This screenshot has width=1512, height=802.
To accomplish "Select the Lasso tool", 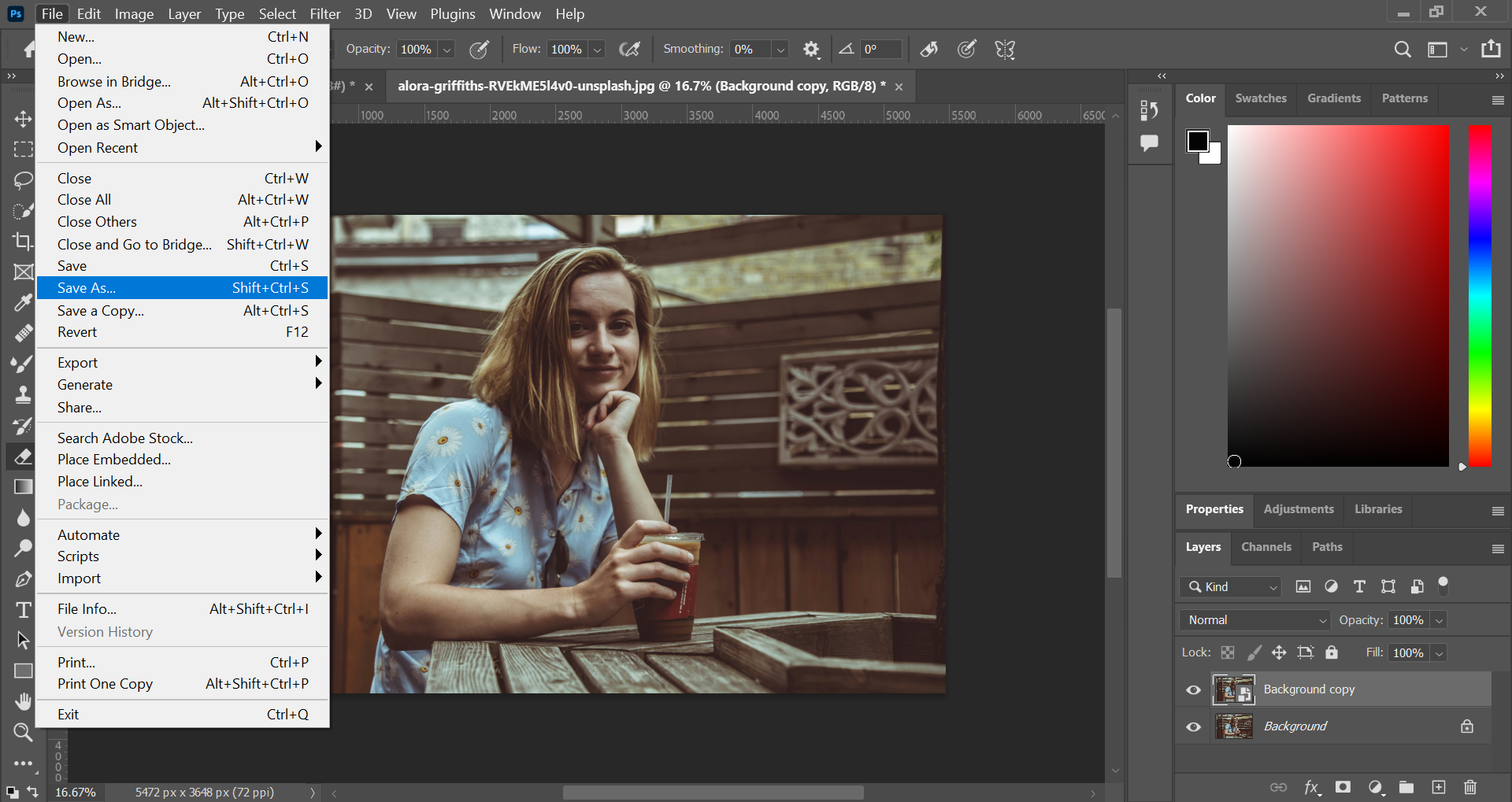I will 23,179.
